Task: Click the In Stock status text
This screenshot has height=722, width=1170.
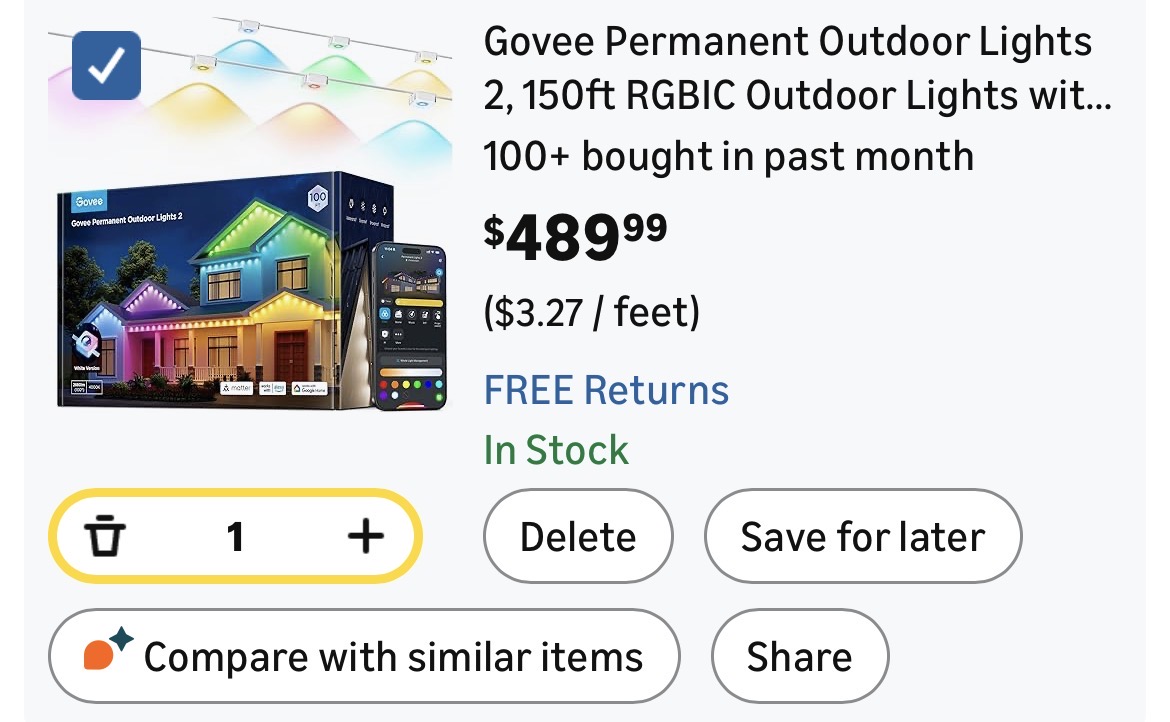Action: coord(556,450)
